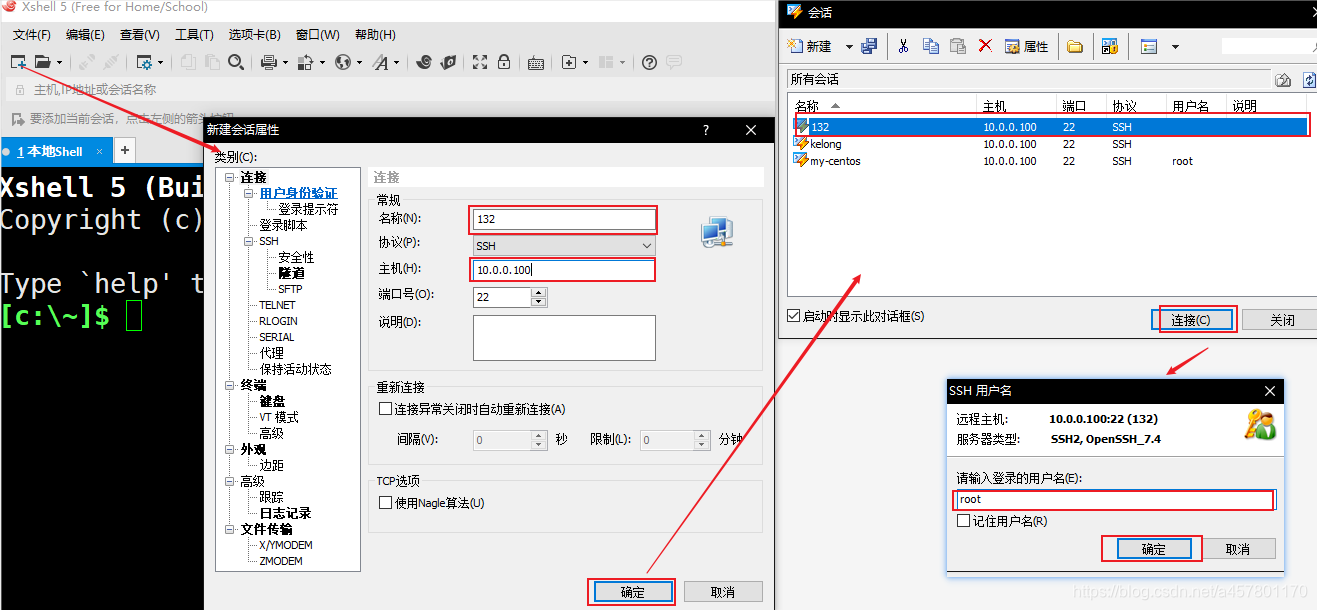Image resolution: width=1317 pixels, height=610 pixels.
Task: Click 取消 in SSH 用户名 dialog
Action: click(x=1238, y=549)
